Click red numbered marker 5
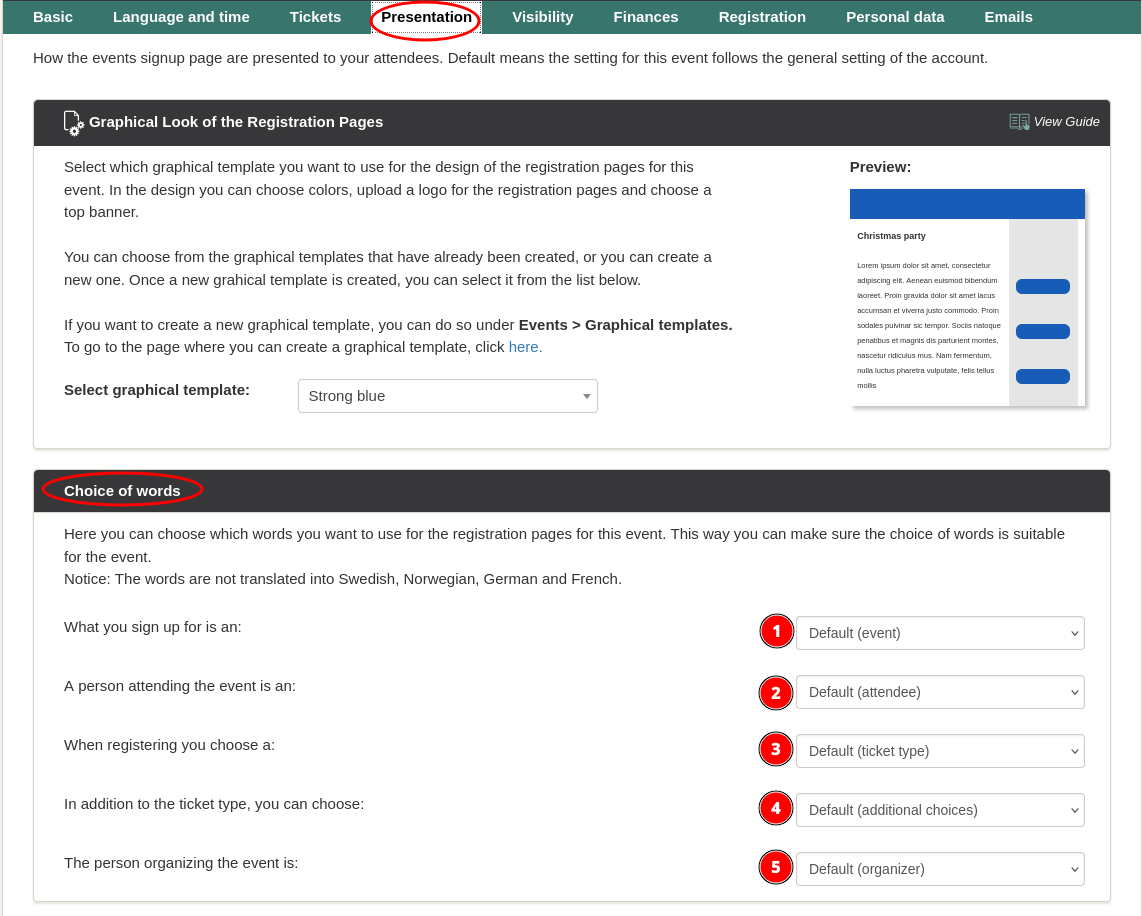This screenshot has width=1142, height=916. pyautogui.click(x=776, y=868)
